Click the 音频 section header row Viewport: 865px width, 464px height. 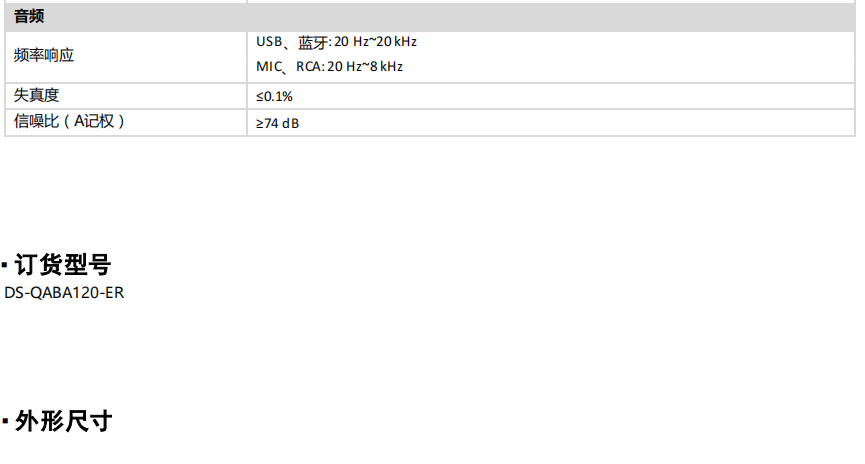(430, 17)
